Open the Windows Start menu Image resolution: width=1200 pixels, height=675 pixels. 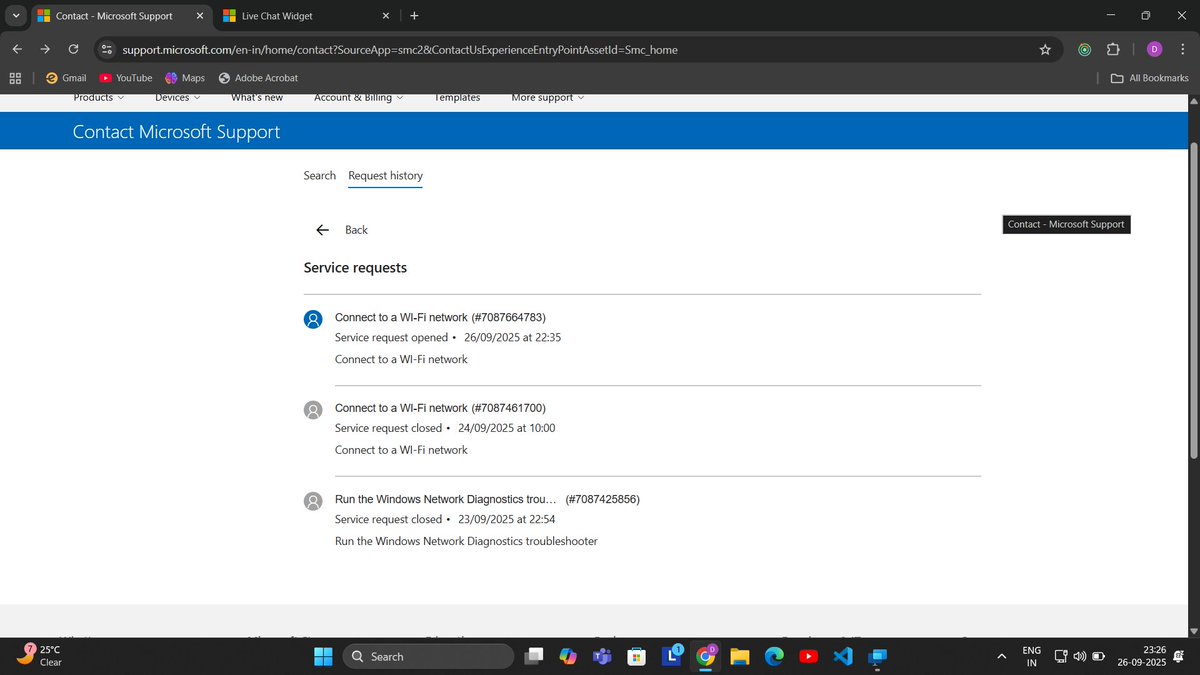pyautogui.click(x=323, y=656)
